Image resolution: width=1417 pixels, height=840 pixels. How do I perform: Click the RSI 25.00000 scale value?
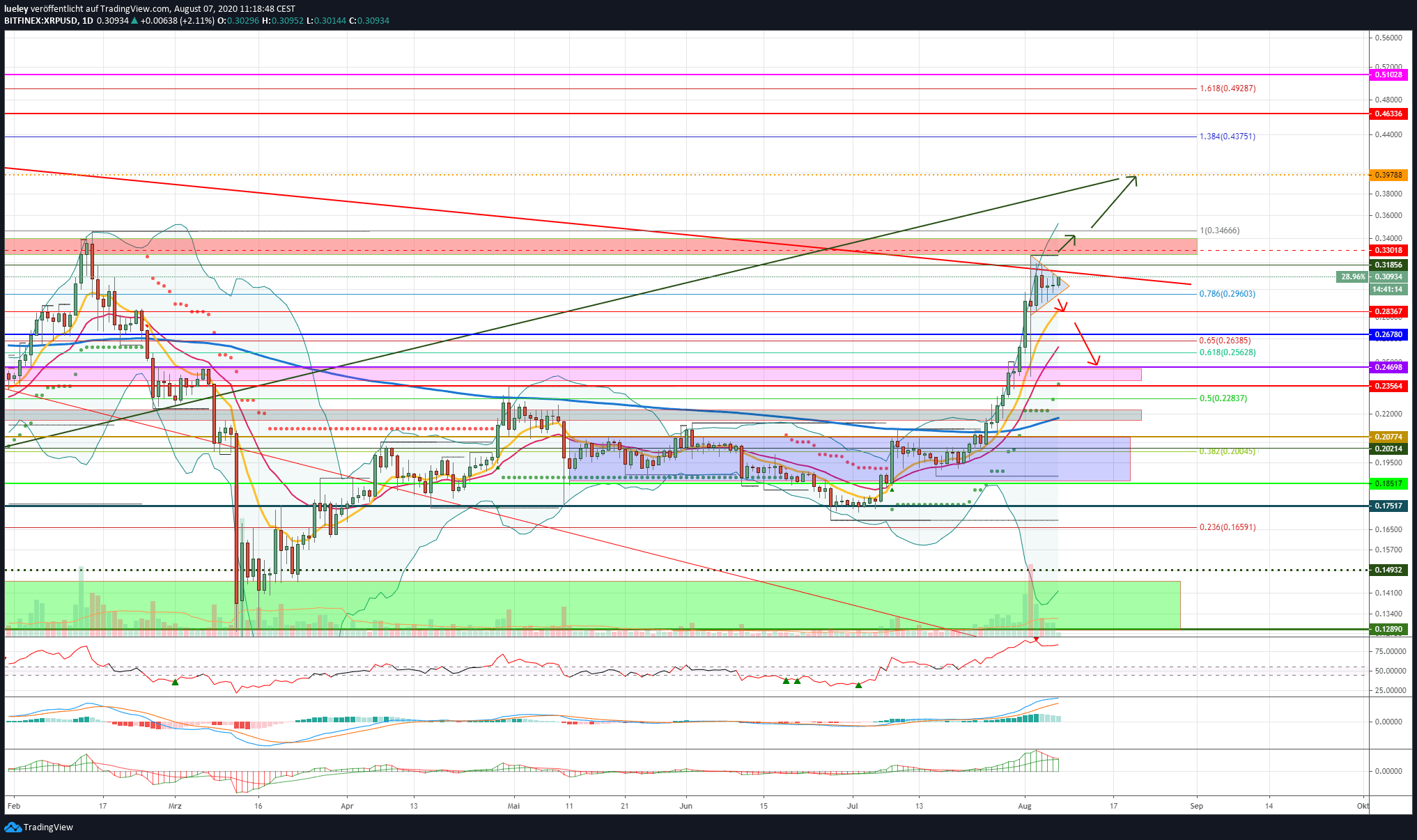[1391, 690]
